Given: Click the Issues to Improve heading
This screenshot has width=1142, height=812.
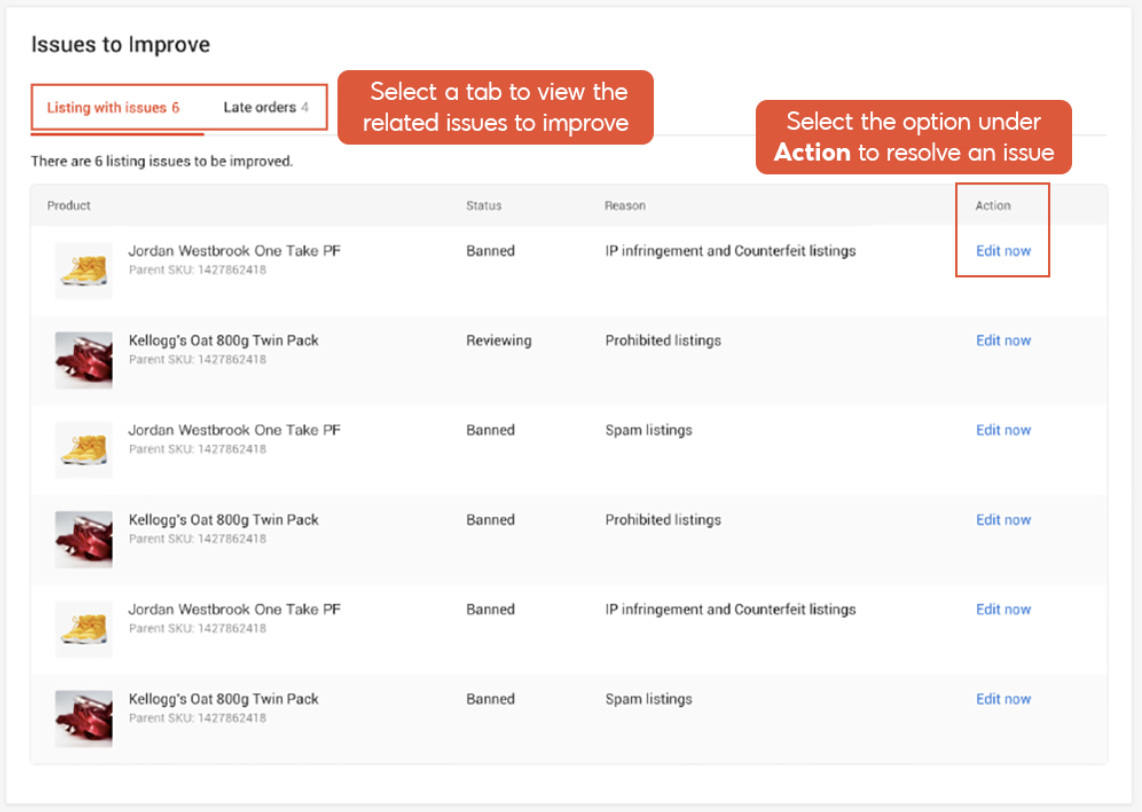Looking at the screenshot, I should point(120,44).
